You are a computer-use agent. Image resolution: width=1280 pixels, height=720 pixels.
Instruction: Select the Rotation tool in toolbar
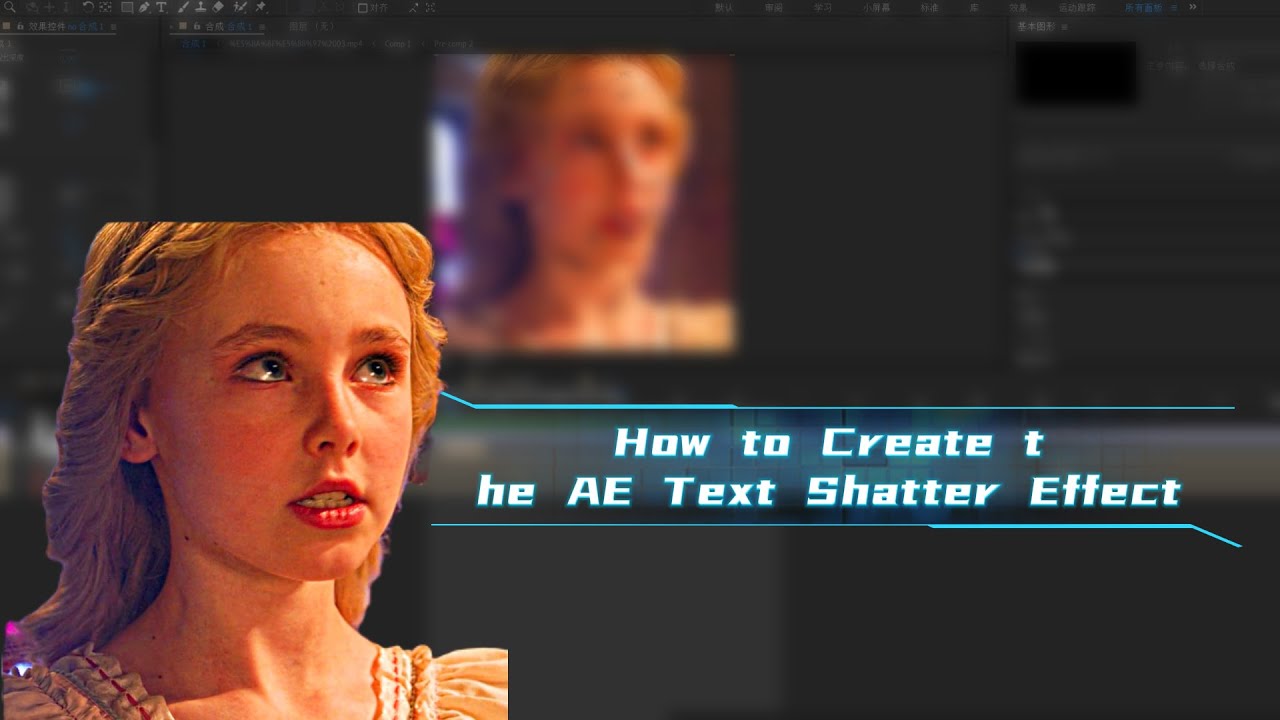tap(88, 7)
